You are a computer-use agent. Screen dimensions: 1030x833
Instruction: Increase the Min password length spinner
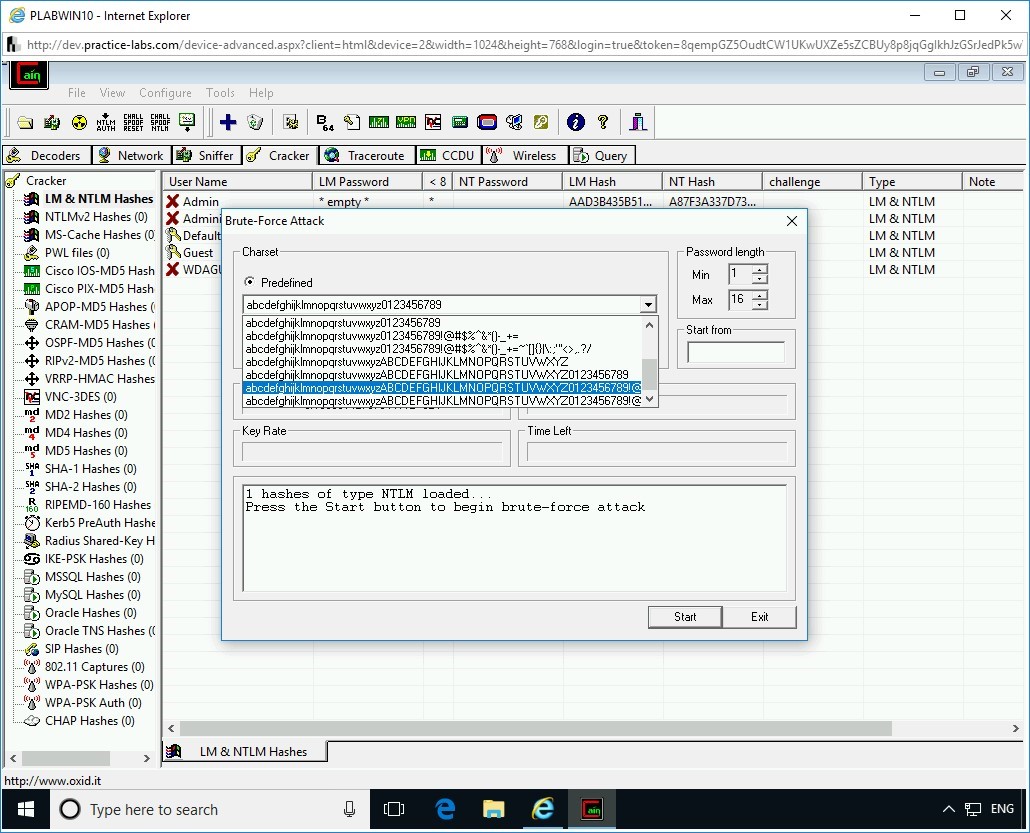[760, 270]
